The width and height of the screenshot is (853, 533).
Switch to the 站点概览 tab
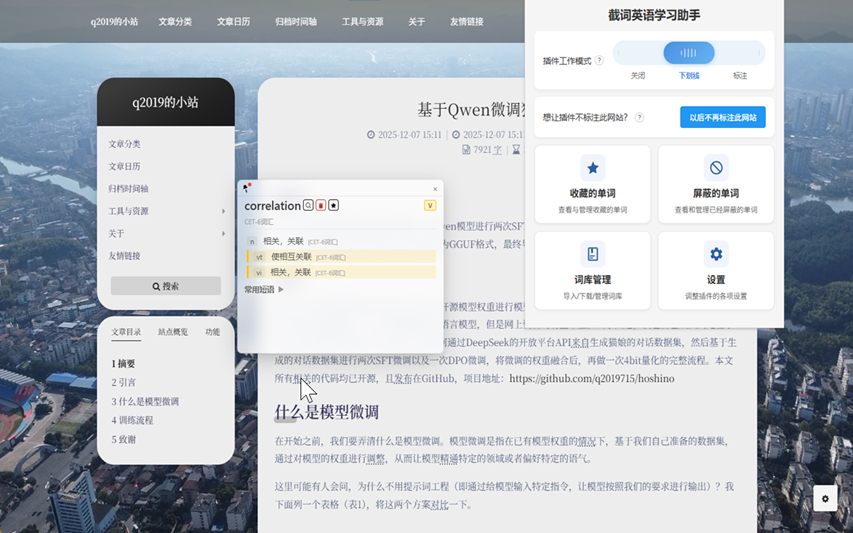point(173,332)
